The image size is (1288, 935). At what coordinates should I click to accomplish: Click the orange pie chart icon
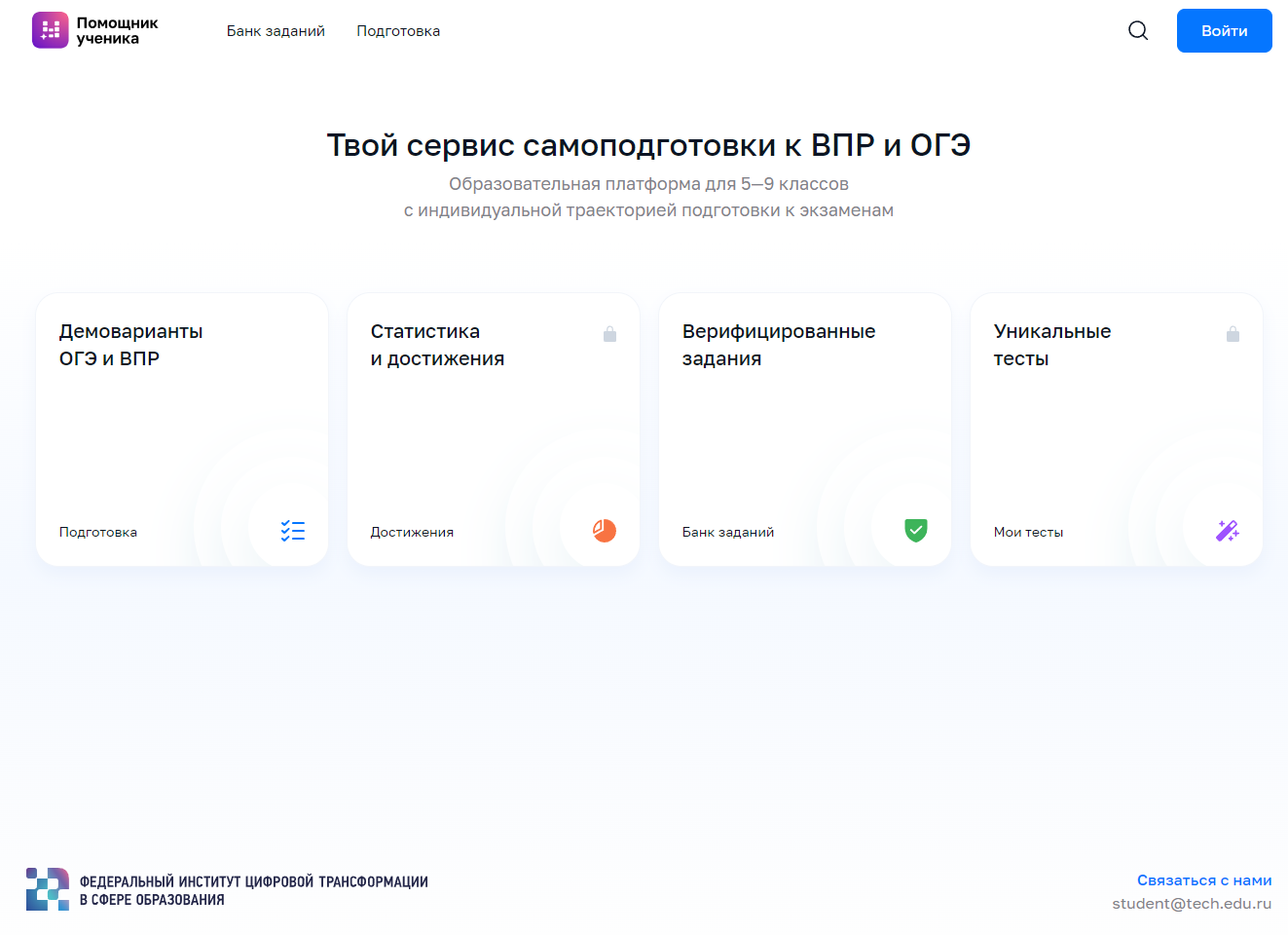(603, 531)
